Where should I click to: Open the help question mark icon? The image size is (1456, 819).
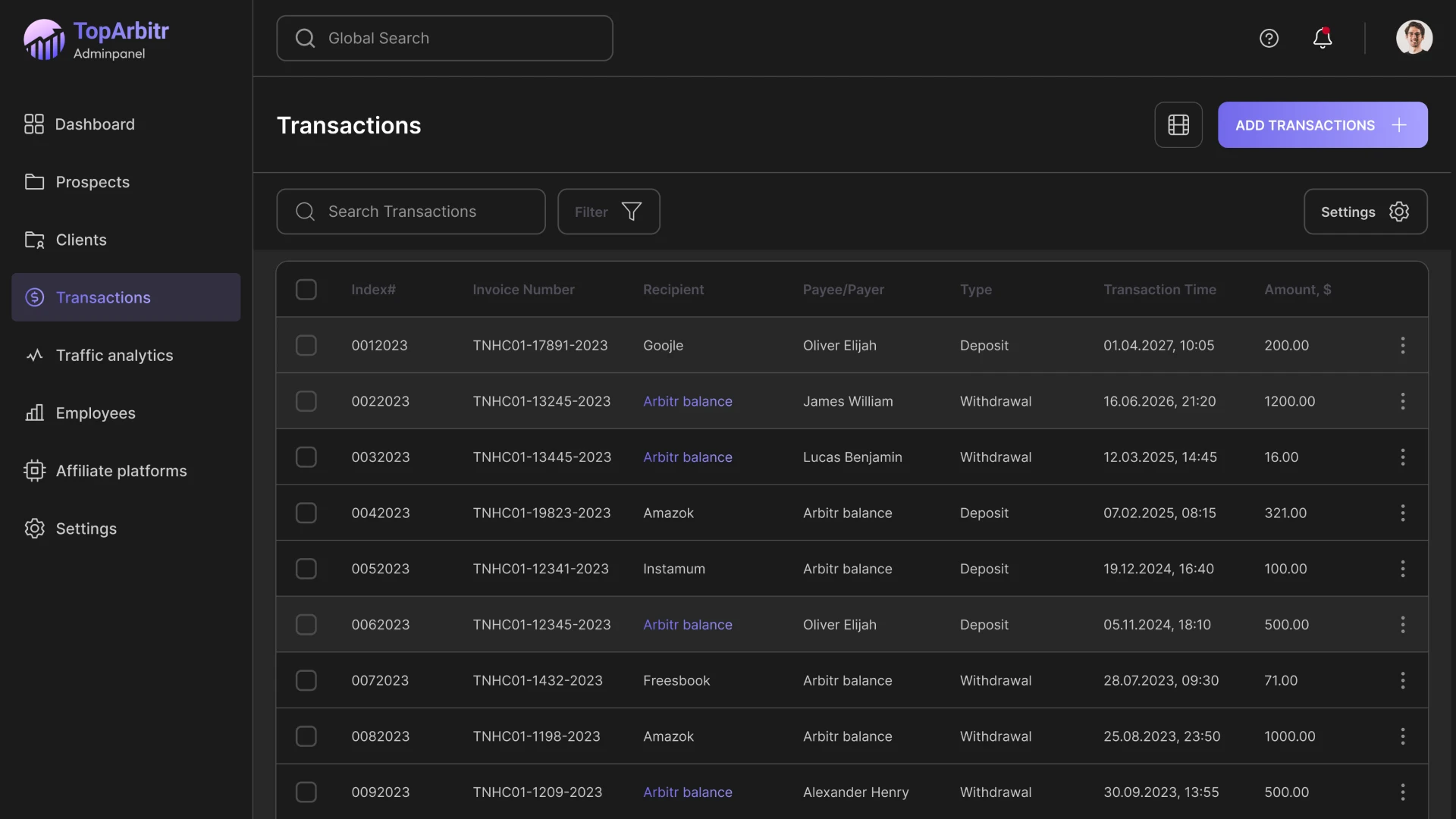pos(1269,38)
